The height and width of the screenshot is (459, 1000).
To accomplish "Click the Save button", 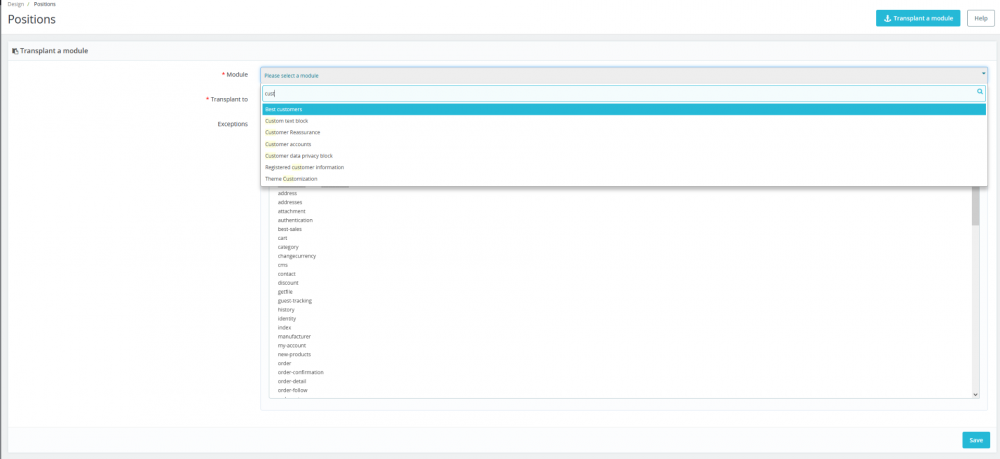I will (x=976, y=440).
